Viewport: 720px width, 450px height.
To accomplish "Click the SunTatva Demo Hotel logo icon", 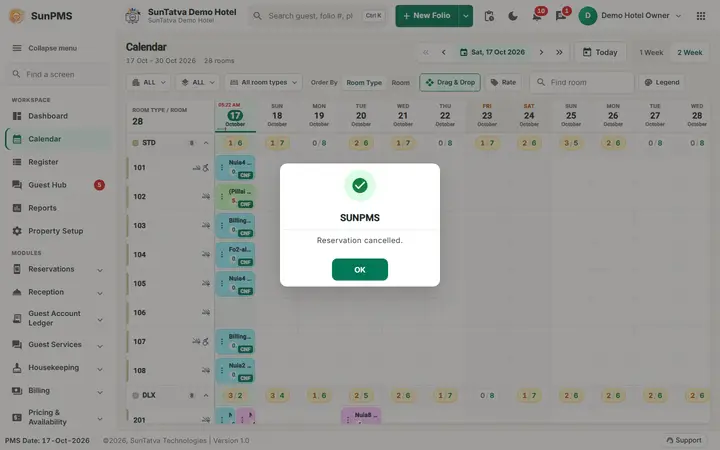I will [x=133, y=16].
